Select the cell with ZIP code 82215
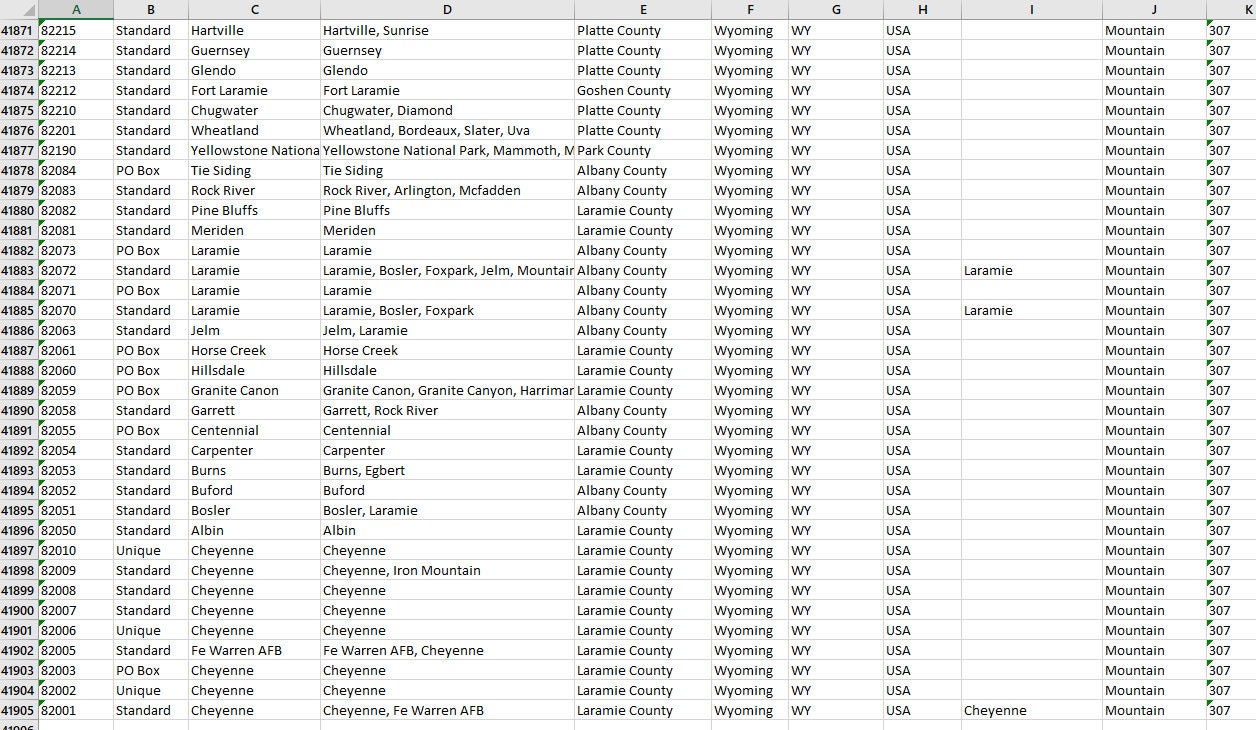Viewport: 1256px width, 730px height. coord(76,30)
